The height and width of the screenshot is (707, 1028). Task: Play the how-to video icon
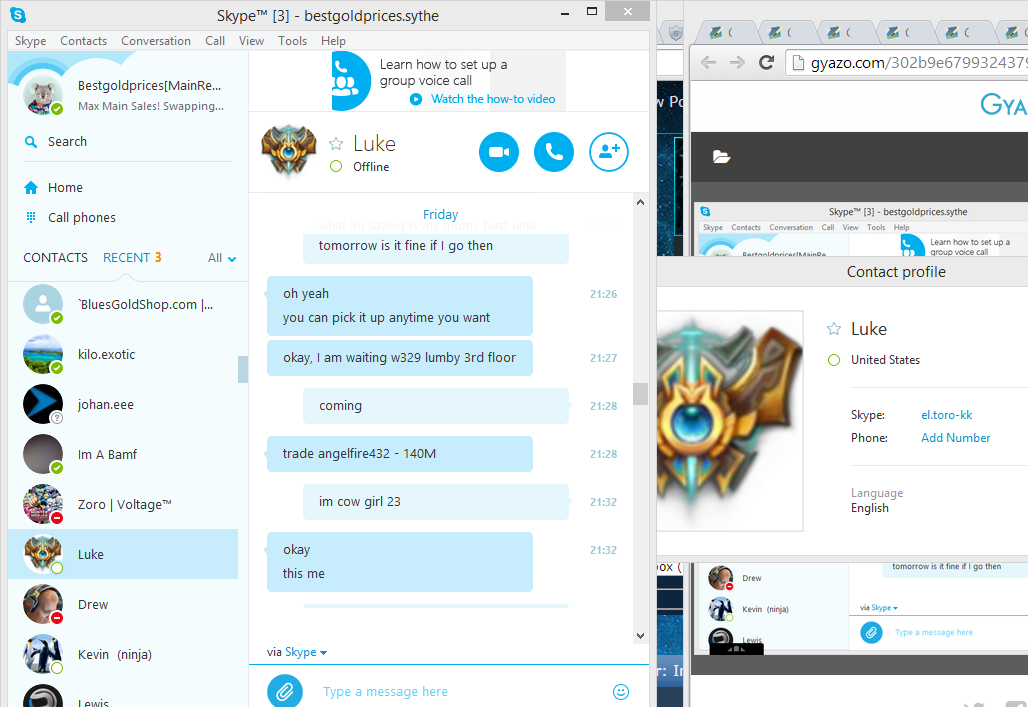click(416, 99)
